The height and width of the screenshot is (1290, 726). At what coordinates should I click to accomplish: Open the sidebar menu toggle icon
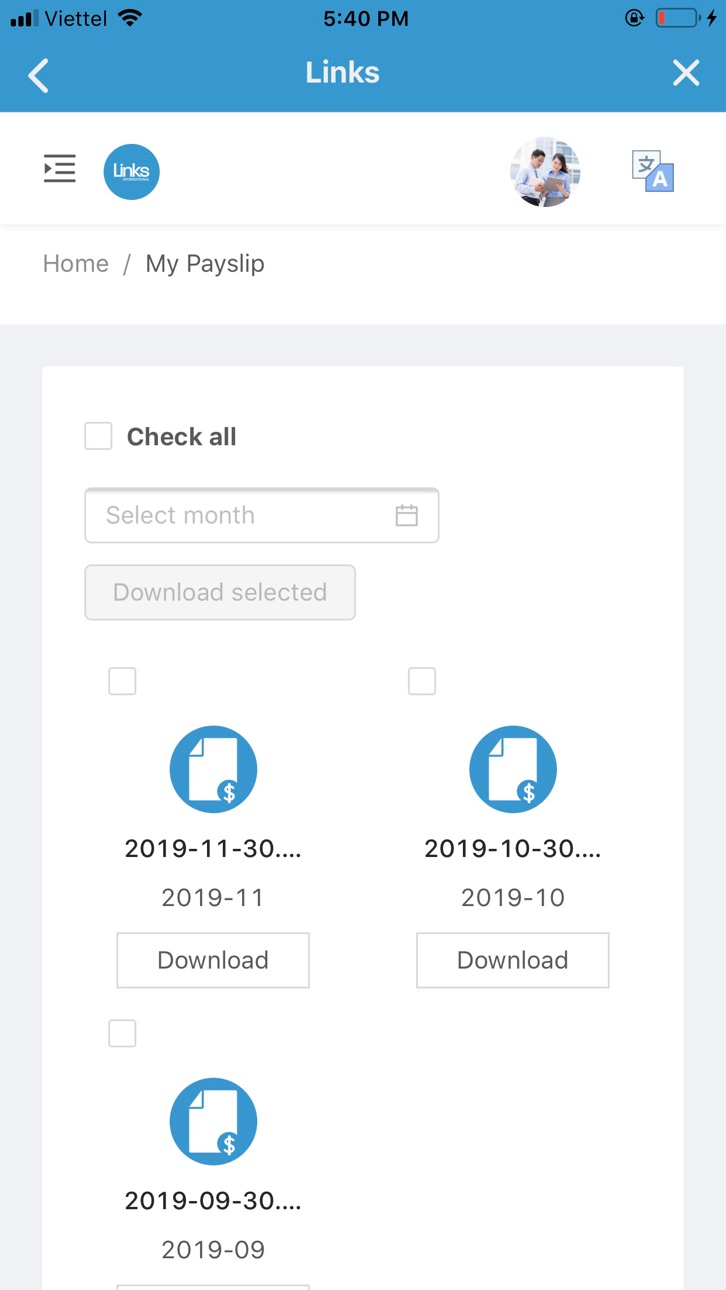pyautogui.click(x=60, y=169)
